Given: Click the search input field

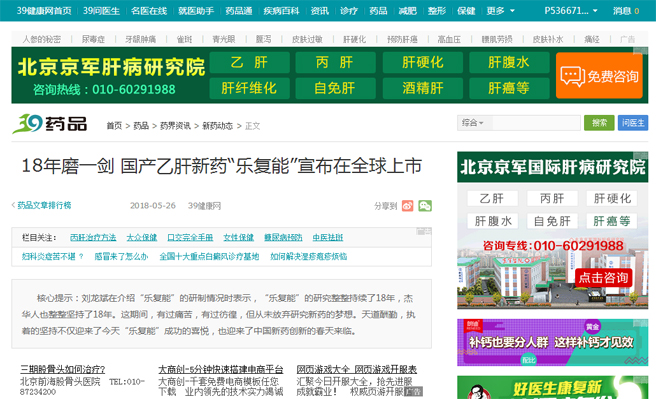Looking at the screenshot, I should pyautogui.click(x=536, y=123).
